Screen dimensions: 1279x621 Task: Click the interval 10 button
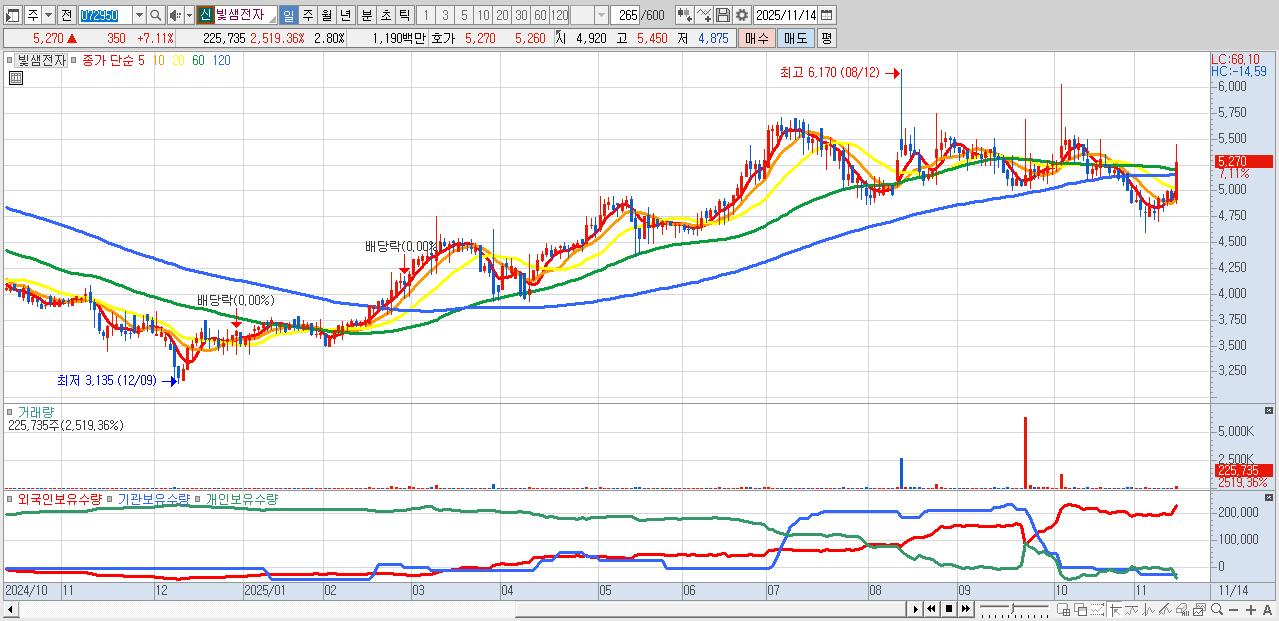pos(483,15)
